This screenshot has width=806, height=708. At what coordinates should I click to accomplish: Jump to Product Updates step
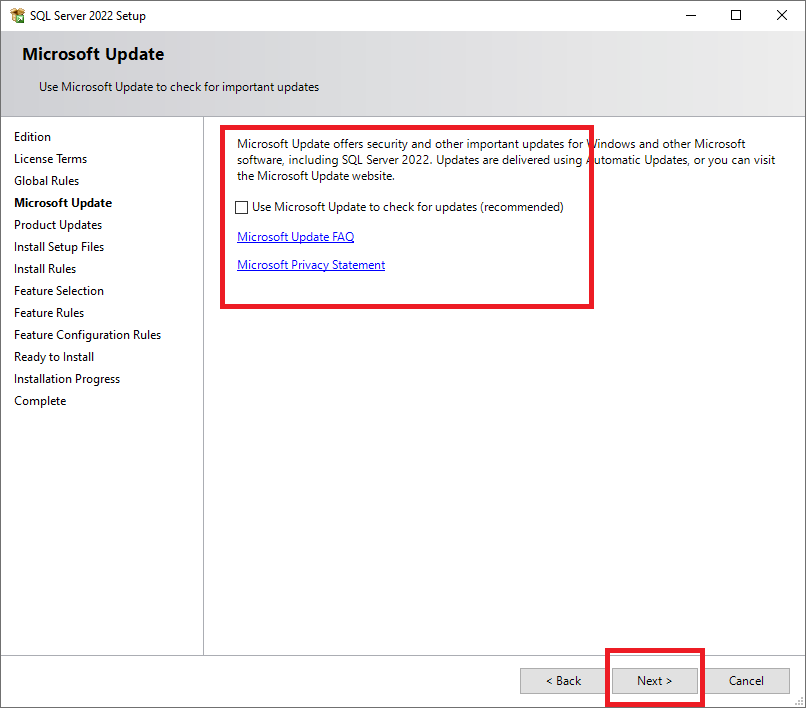58,225
